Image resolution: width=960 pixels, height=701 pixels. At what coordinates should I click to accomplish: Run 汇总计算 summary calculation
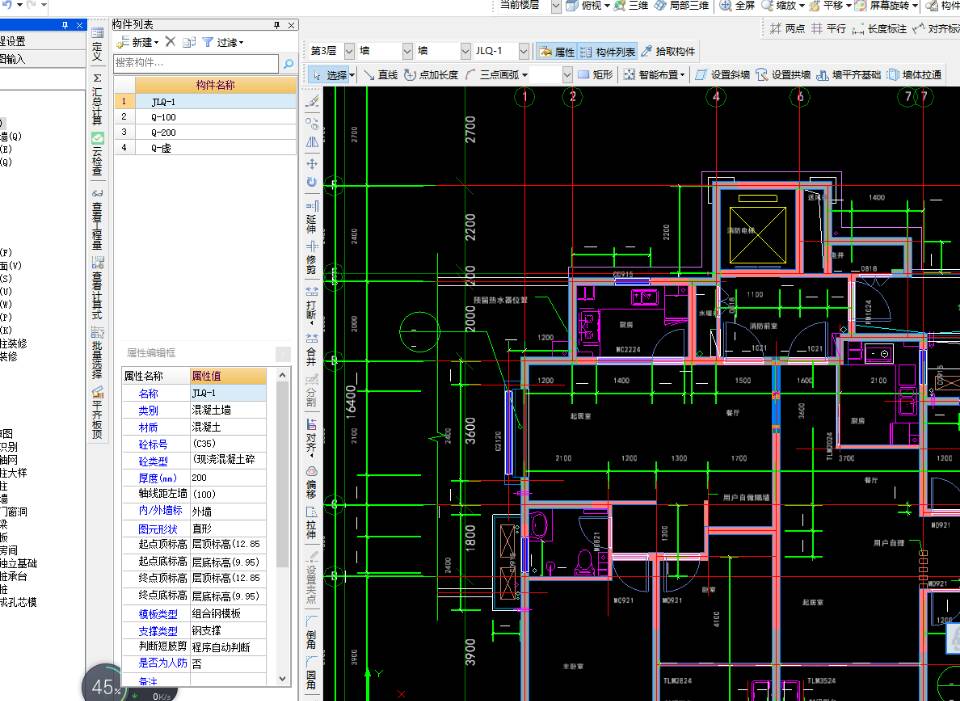[97, 99]
